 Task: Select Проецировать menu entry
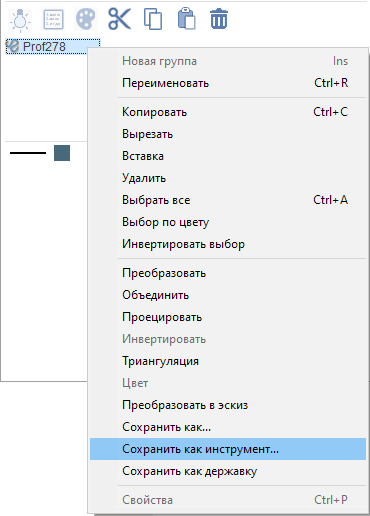[x=228, y=317]
